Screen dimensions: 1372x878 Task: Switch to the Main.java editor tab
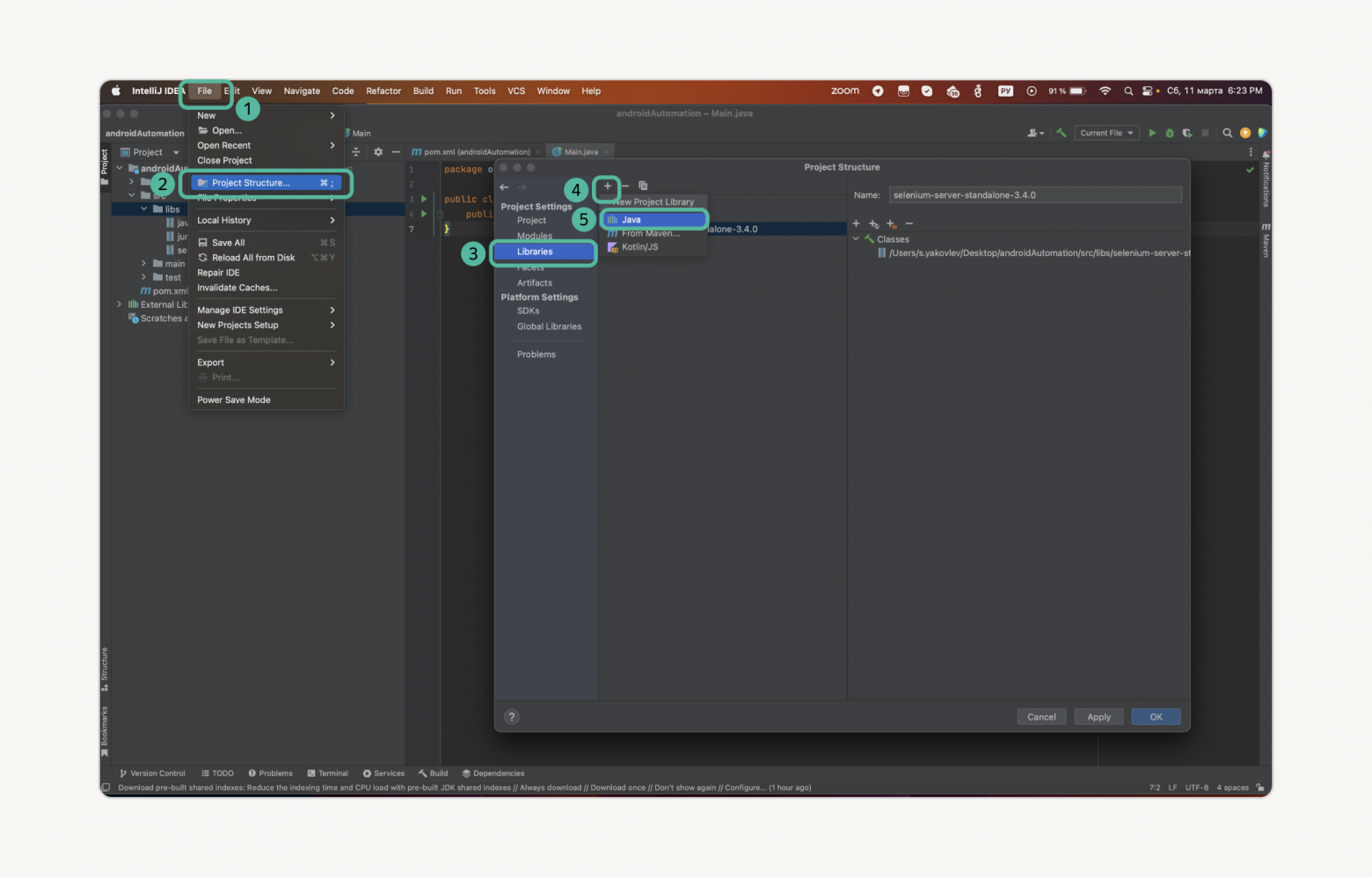580,151
